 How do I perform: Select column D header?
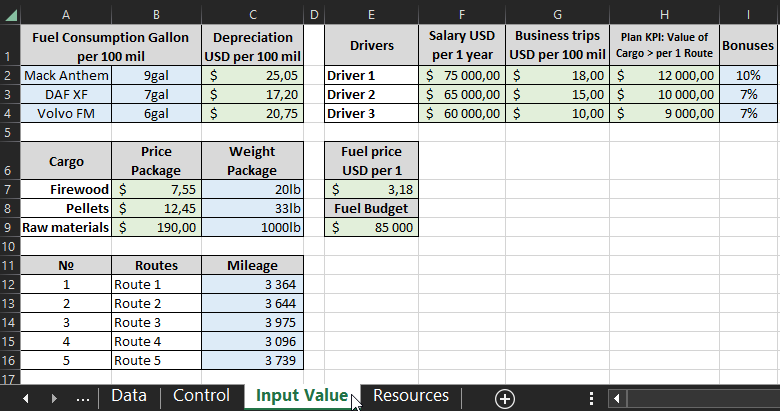pos(313,15)
